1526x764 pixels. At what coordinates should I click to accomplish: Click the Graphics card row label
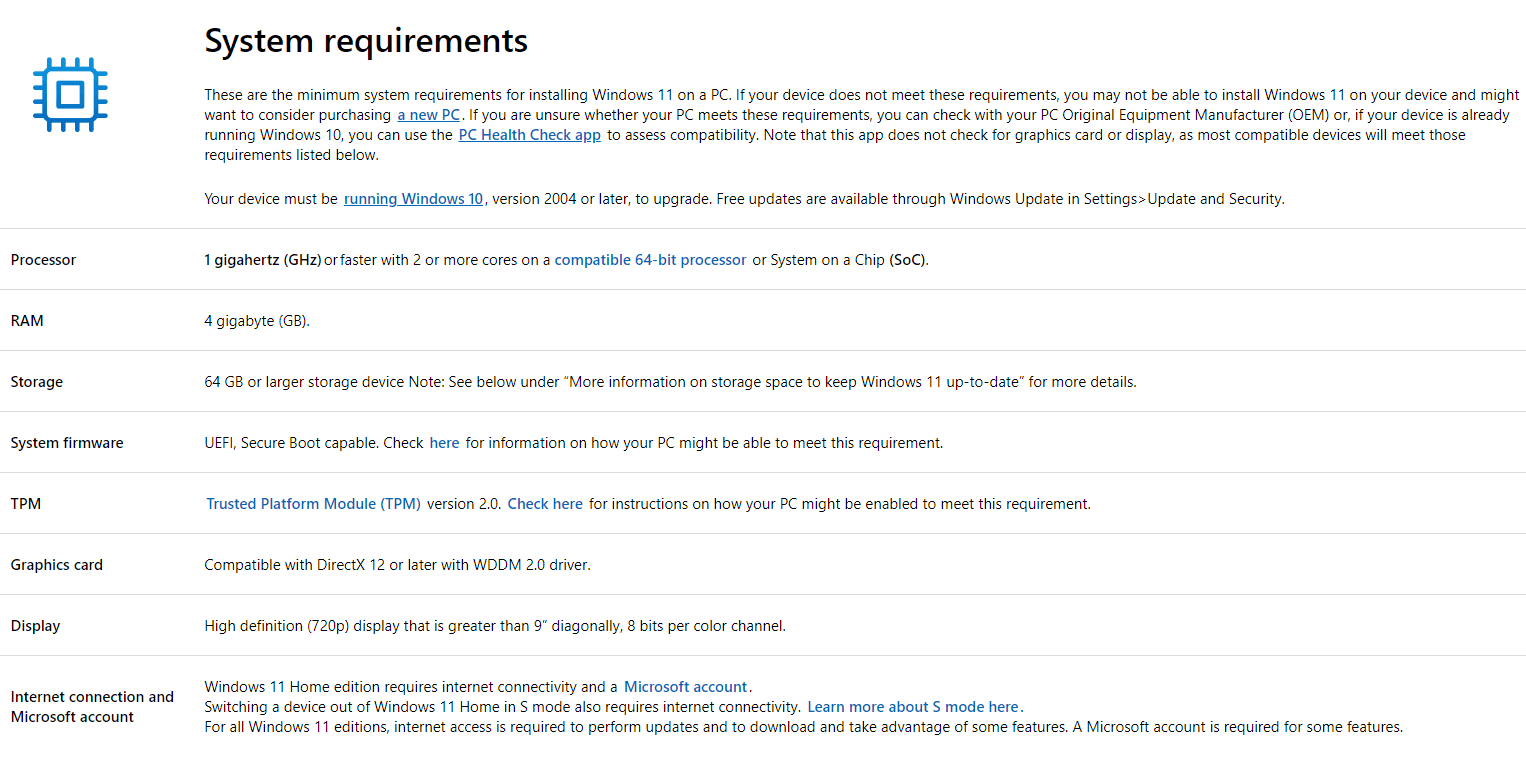click(57, 565)
